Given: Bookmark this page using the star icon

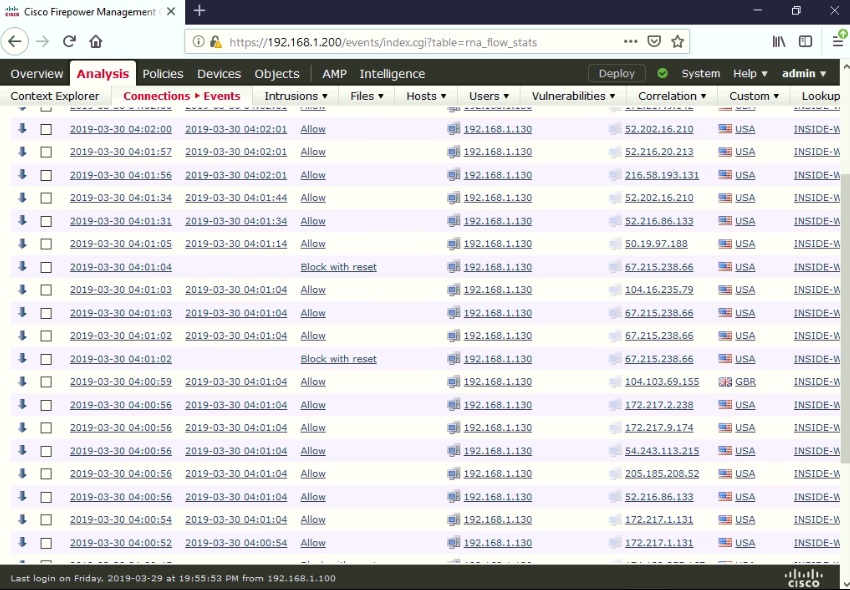Looking at the screenshot, I should point(678,42).
